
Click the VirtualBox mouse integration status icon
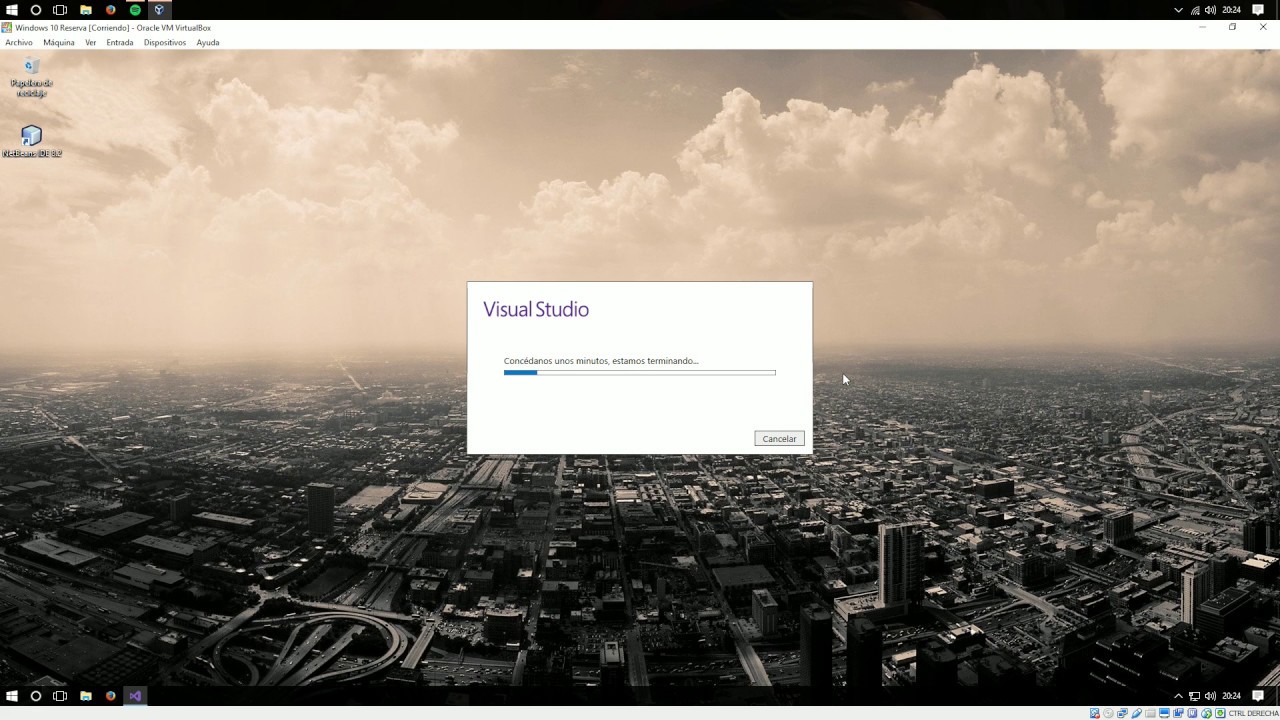(x=1206, y=713)
